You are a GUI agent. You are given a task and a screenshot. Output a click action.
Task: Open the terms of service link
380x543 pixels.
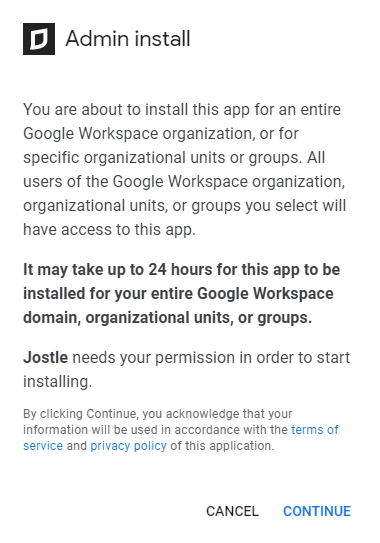coord(315,430)
